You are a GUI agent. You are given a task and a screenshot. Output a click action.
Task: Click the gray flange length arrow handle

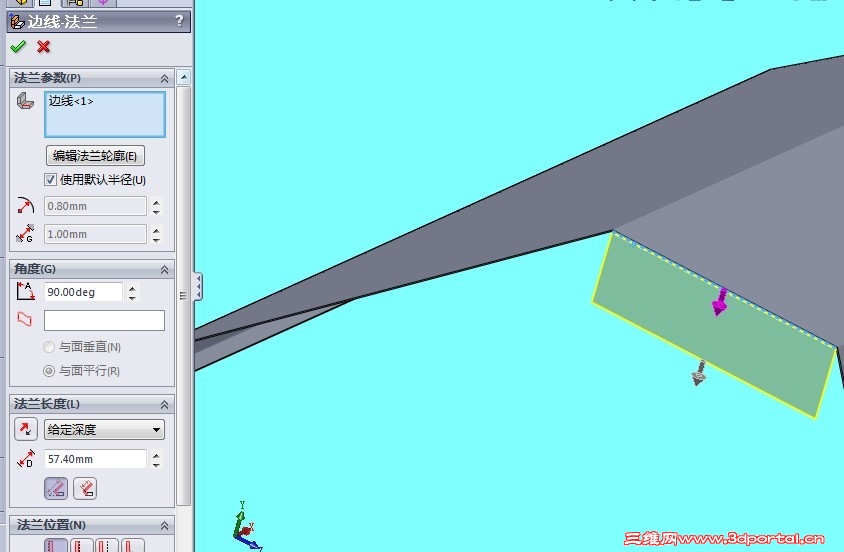699,373
